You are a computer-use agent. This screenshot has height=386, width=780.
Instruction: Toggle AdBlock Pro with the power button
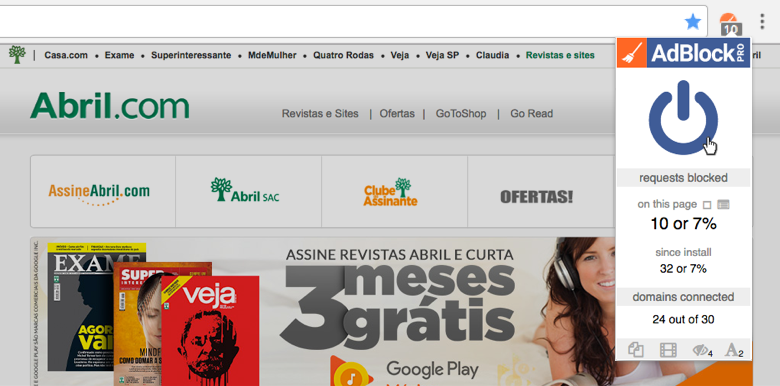point(683,117)
